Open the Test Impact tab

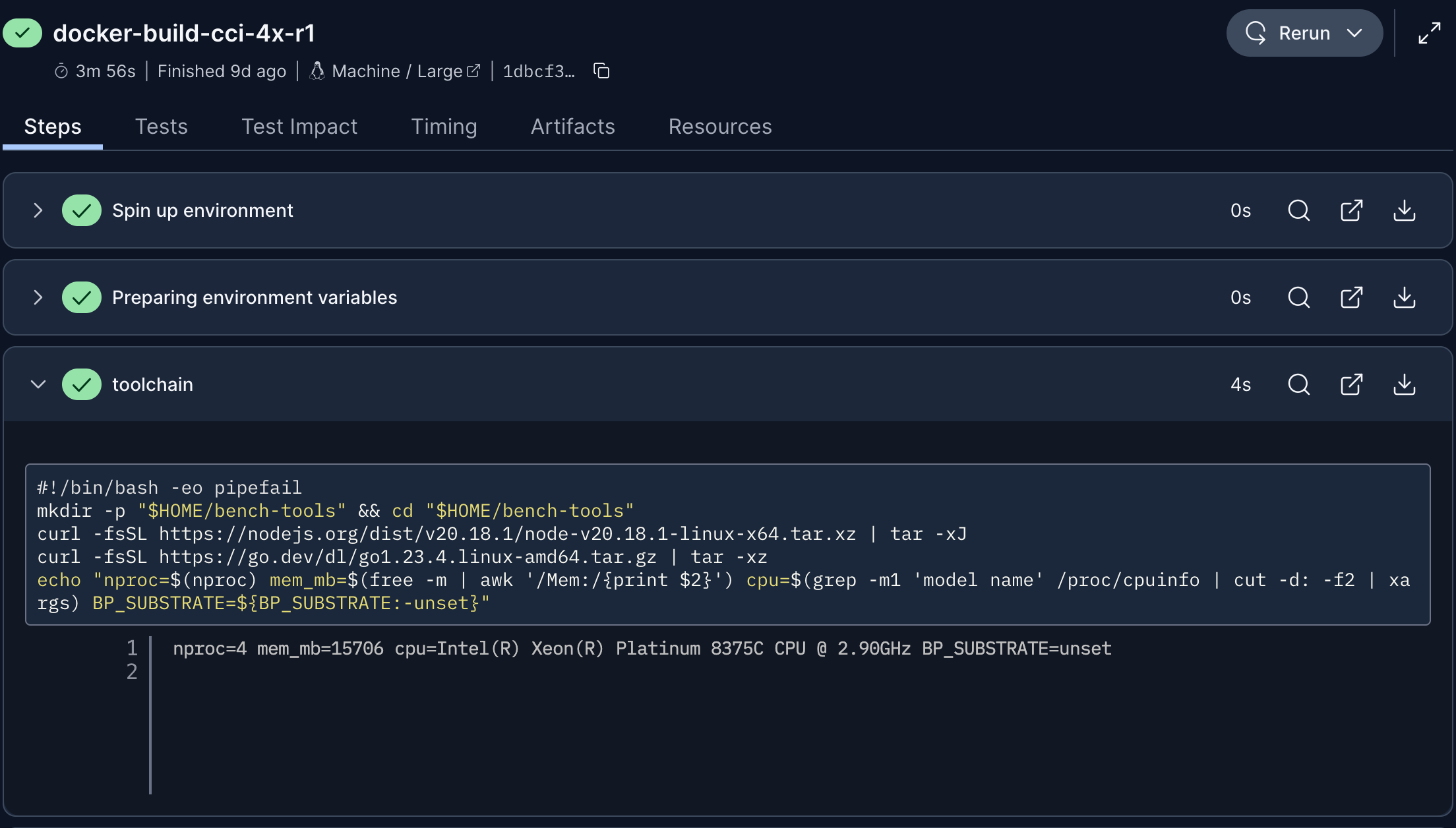pyautogui.click(x=299, y=127)
